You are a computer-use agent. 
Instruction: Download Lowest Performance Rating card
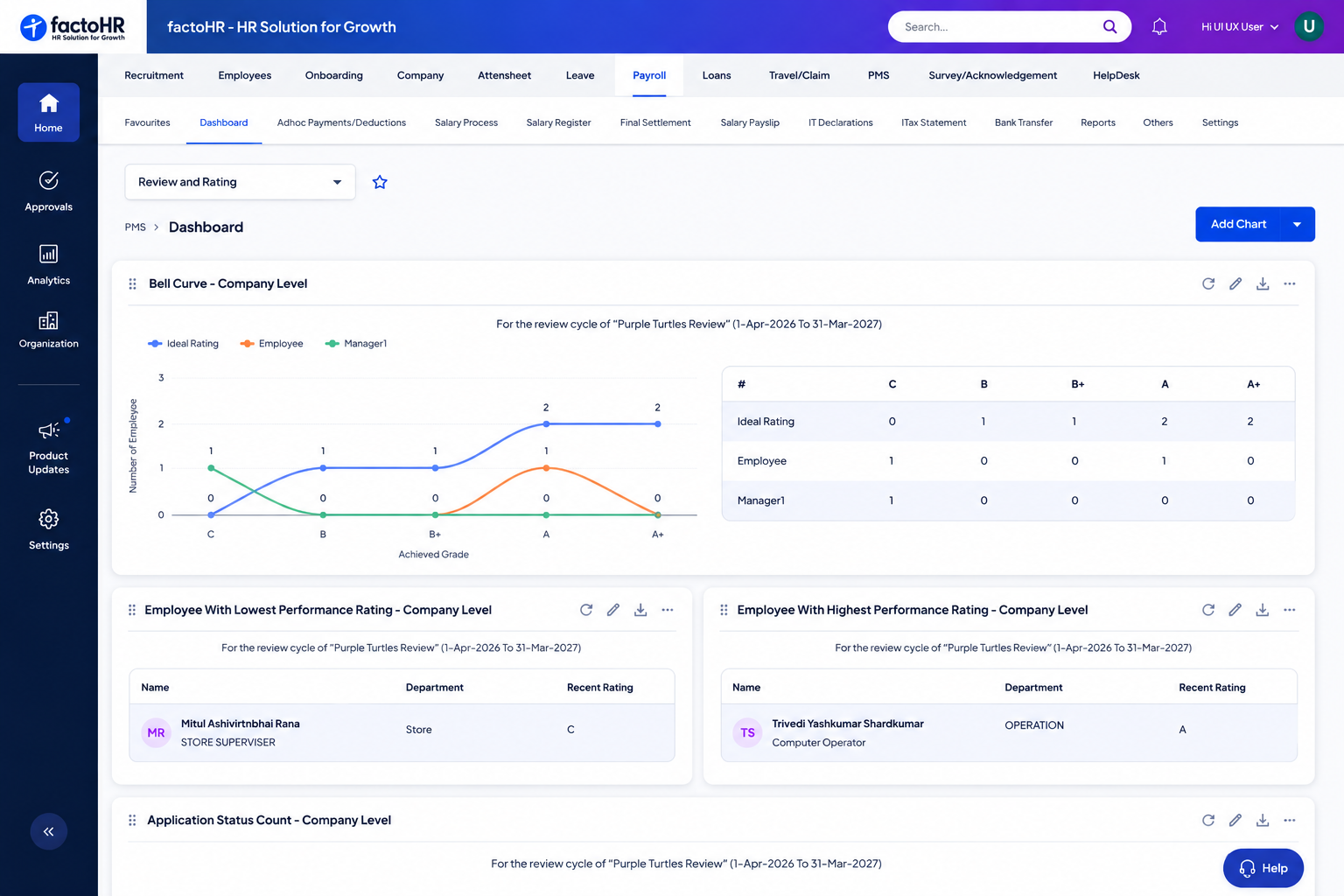point(640,610)
